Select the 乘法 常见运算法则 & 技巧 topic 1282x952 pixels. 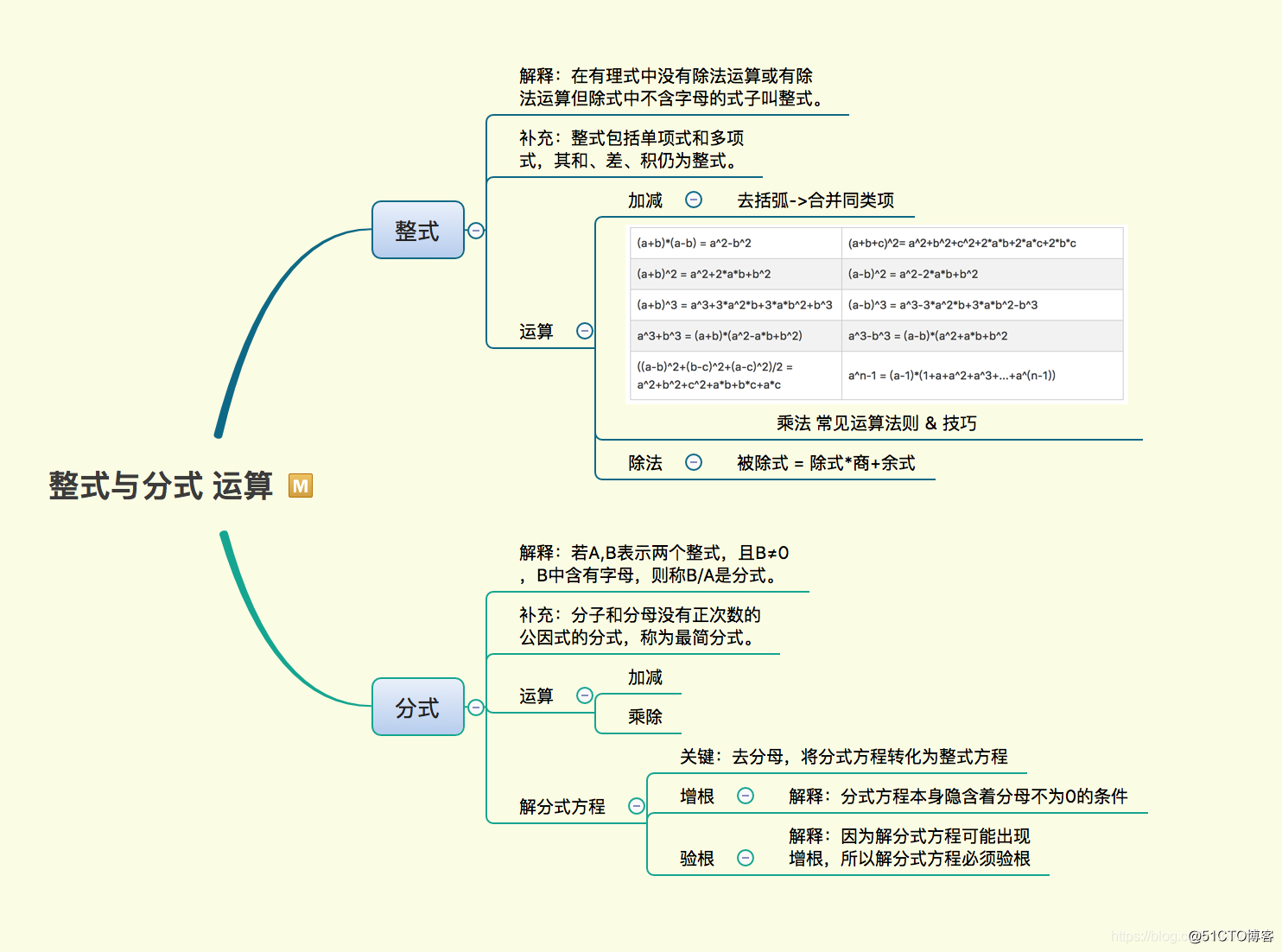tap(876, 423)
